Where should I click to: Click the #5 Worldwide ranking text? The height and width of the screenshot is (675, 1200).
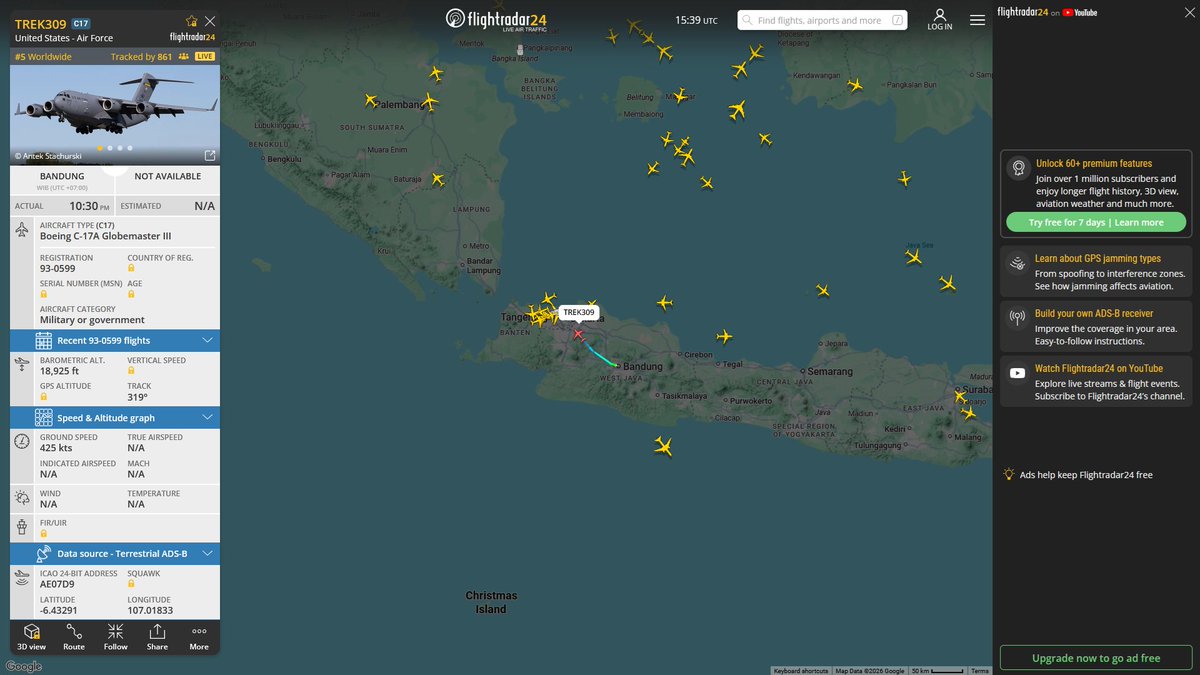pos(43,57)
